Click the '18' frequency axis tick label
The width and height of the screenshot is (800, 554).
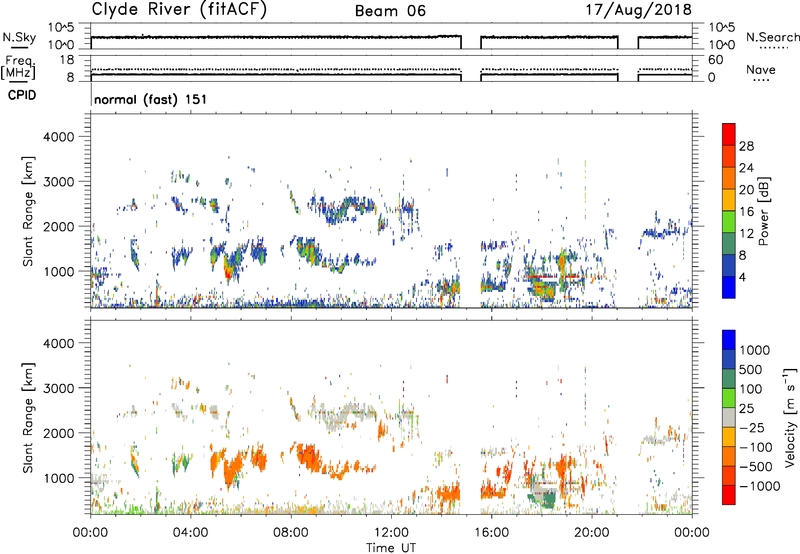coord(67,60)
